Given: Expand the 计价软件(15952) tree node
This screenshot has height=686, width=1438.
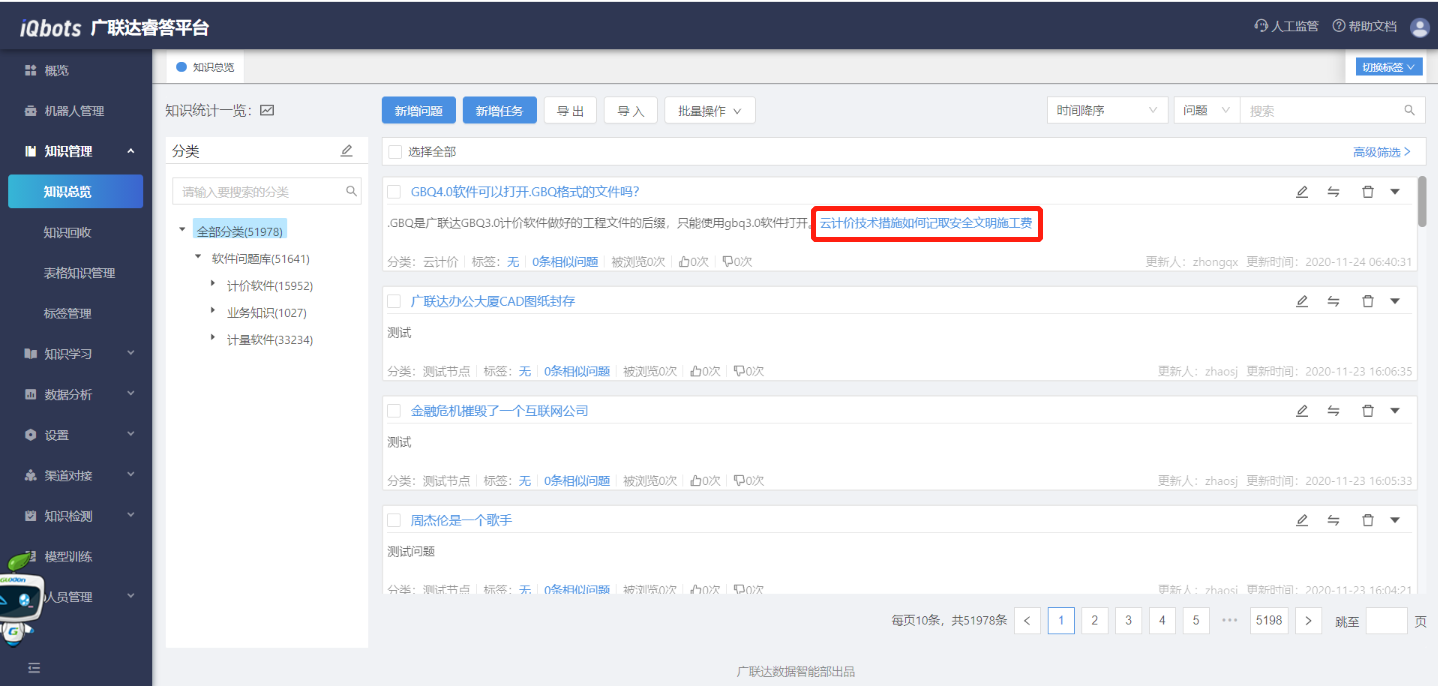Looking at the screenshot, I should click(213, 285).
